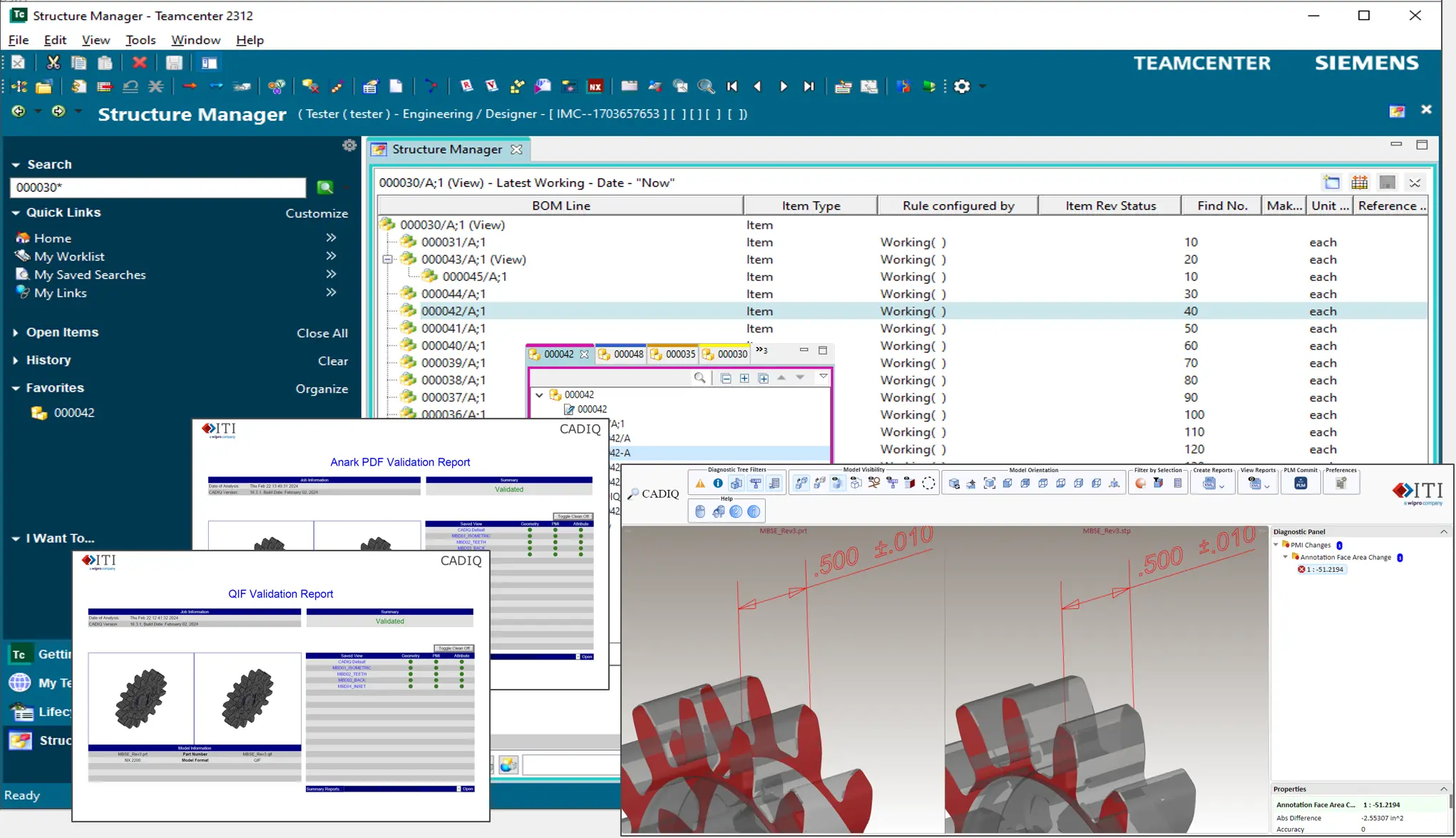Click the CADIQ warning triangle filter icon

tap(700, 484)
